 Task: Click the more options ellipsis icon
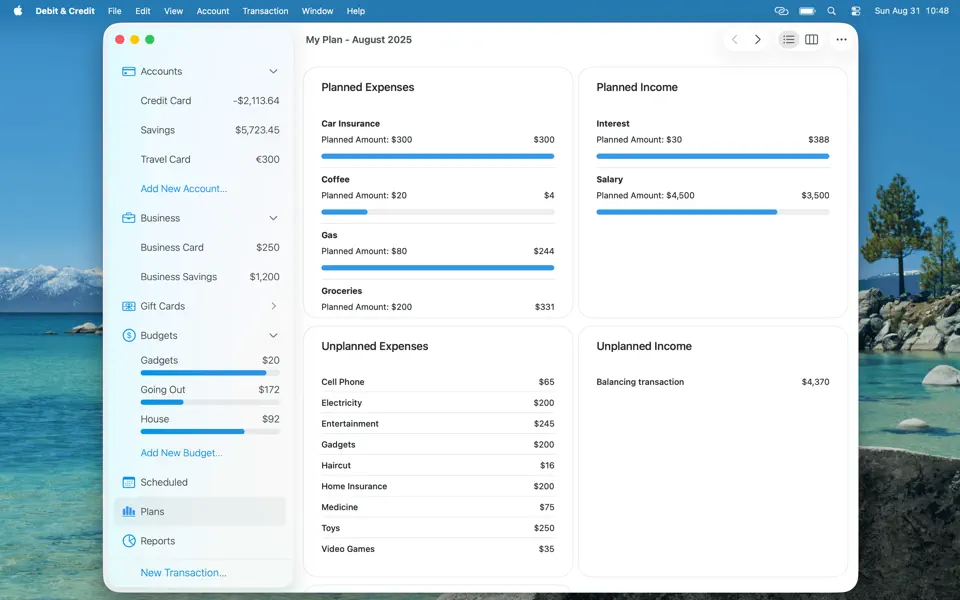coord(841,39)
